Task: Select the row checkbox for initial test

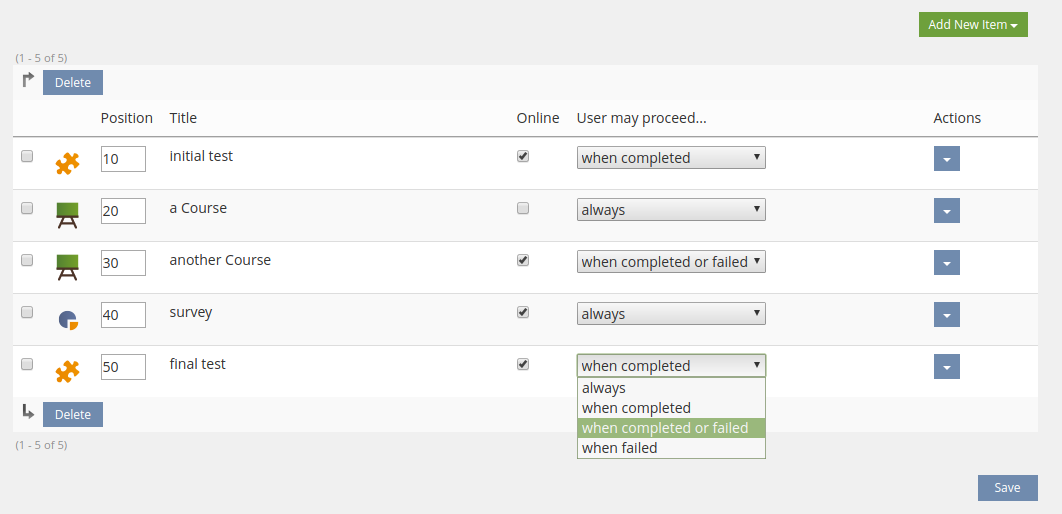Action: 27,156
